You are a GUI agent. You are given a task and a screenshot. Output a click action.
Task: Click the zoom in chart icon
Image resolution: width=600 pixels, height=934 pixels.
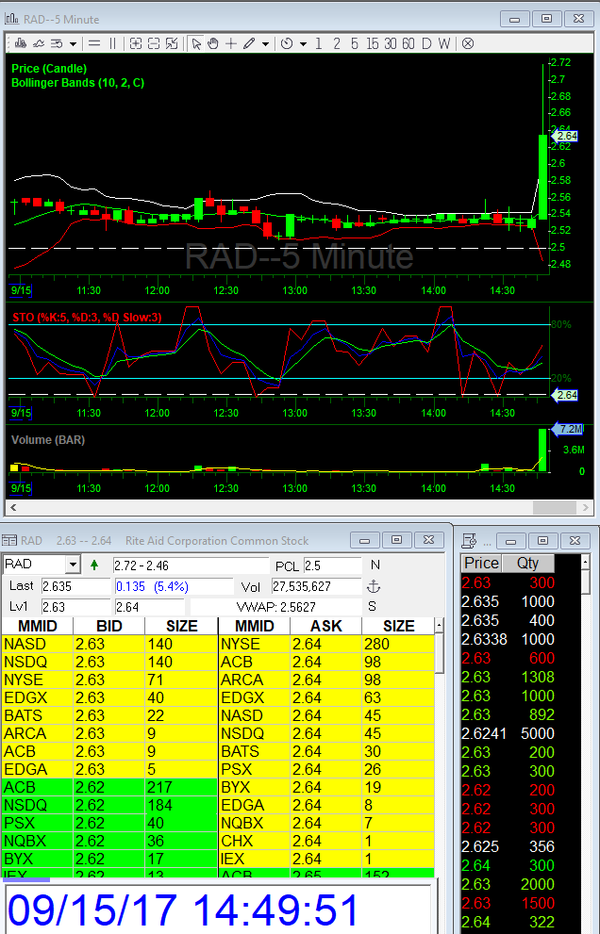click(x=137, y=43)
